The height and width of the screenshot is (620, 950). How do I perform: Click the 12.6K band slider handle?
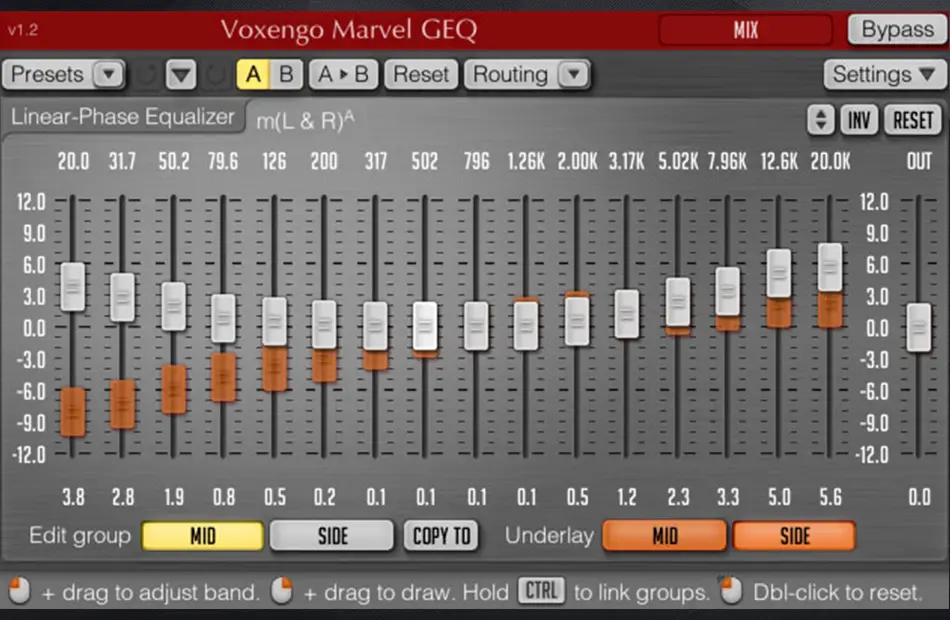click(x=779, y=273)
